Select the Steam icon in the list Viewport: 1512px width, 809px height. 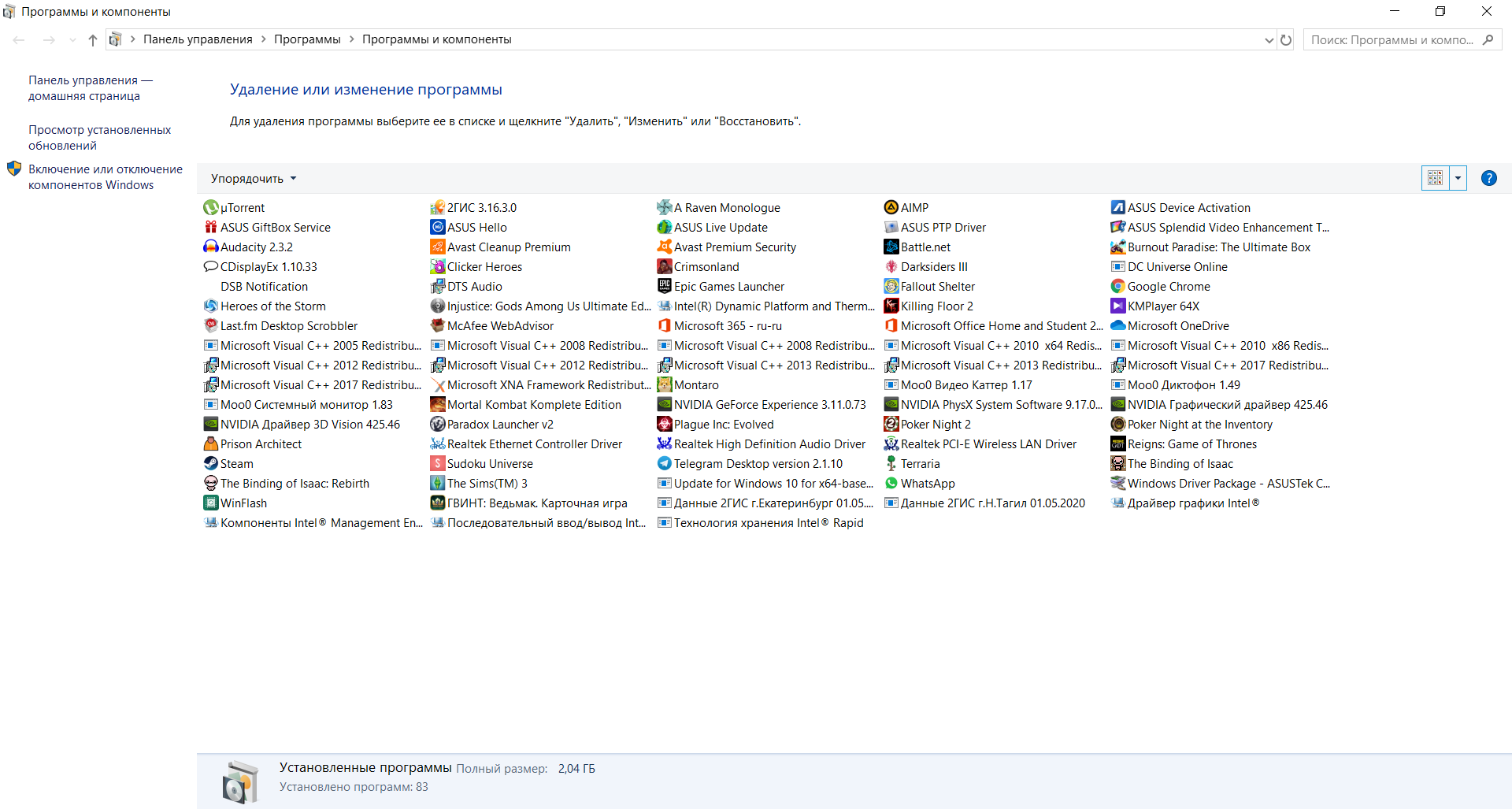pyautogui.click(x=210, y=464)
